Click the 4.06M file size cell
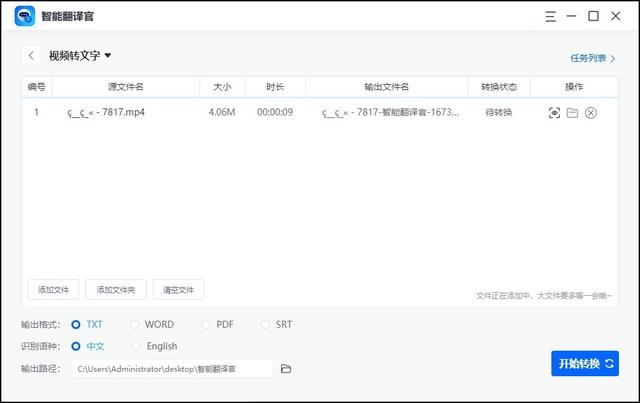Screen dimensions: 640x403 [x=222, y=112]
